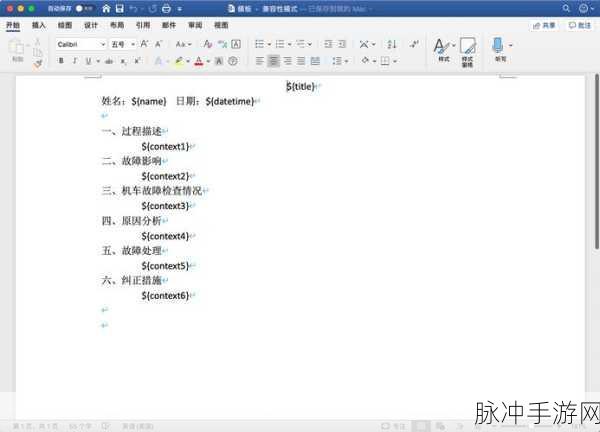Click the phonetic guide icon
Image resolution: width=600 pixels, height=432 pixels.
point(222,44)
